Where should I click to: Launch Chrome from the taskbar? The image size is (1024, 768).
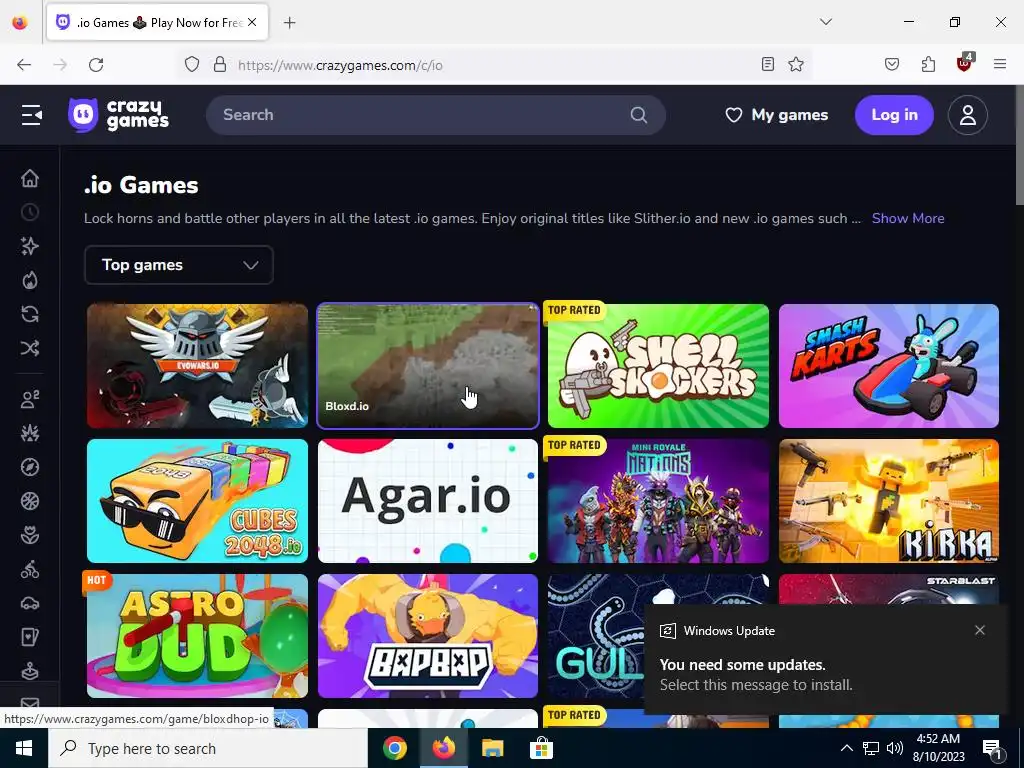[x=394, y=748]
